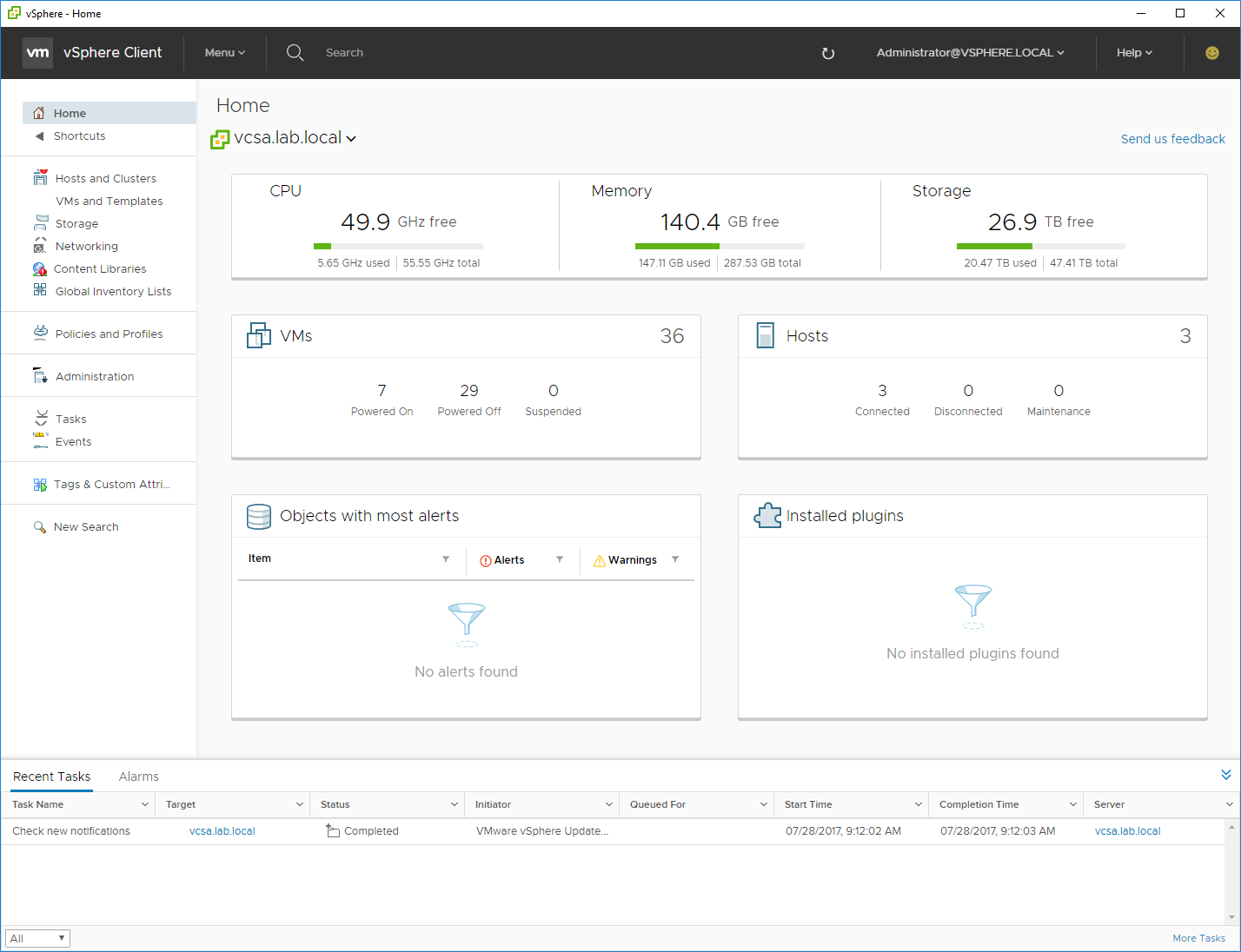Click the 29 Powered Off VMs count
1241x952 pixels.
click(x=469, y=391)
